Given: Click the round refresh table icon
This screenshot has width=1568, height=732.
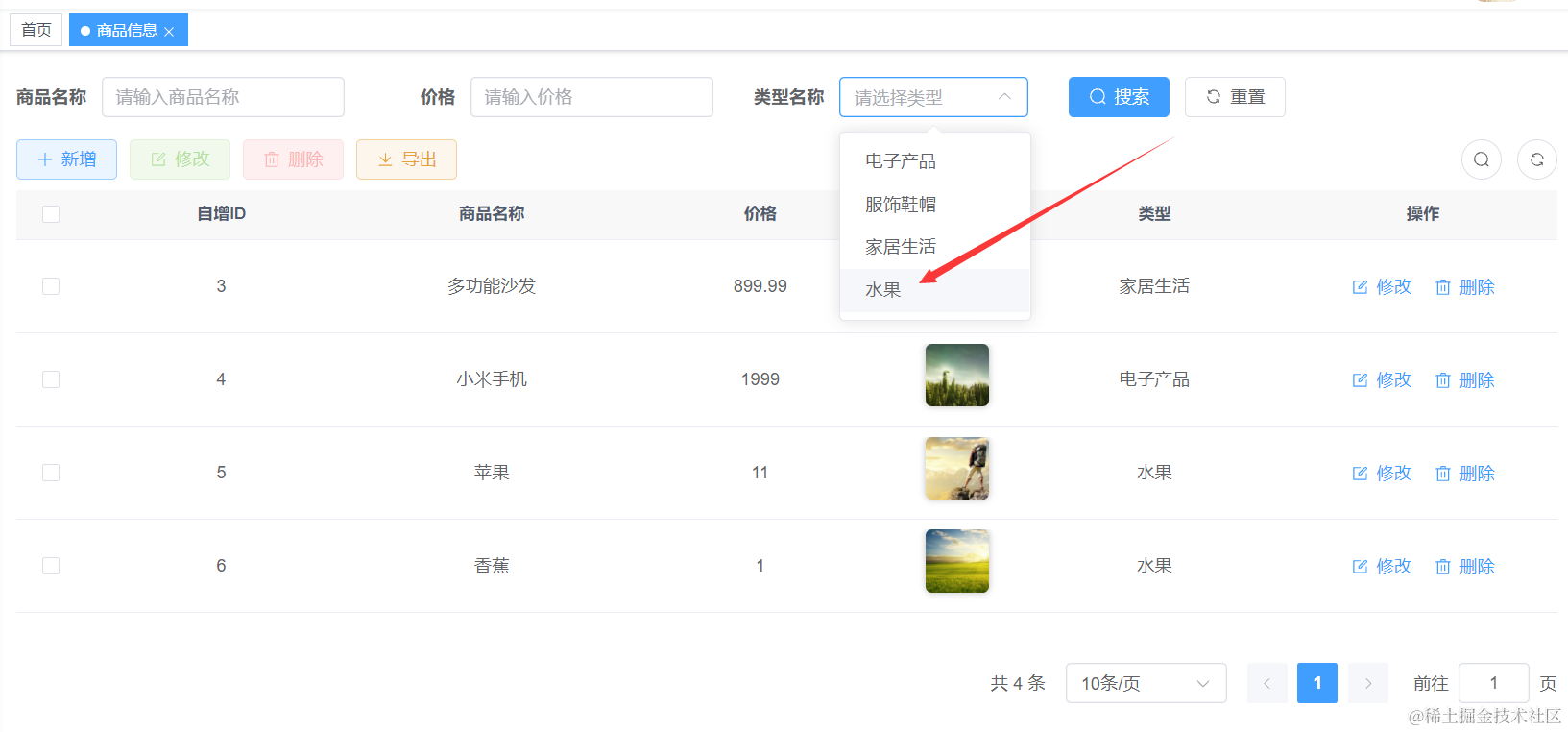Looking at the screenshot, I should (x=1536, y=159).
